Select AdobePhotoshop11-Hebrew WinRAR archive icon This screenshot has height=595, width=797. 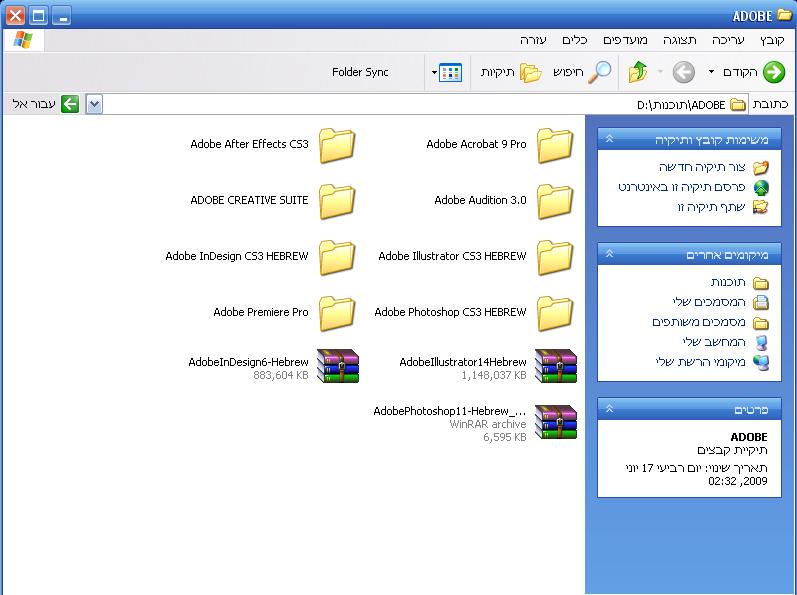(x=556, y=422)
